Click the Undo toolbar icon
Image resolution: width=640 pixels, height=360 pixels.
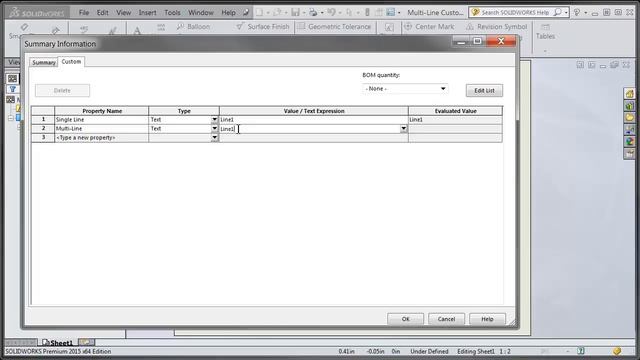point(331,13)
